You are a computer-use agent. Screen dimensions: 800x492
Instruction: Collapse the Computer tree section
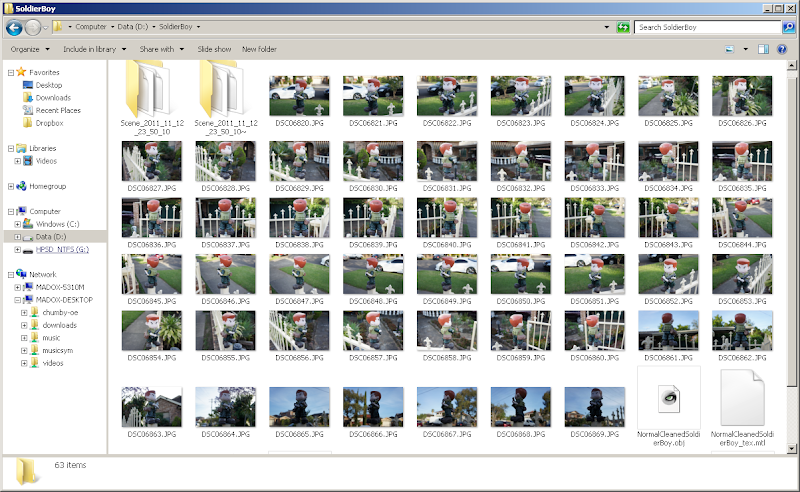click(x=11, y=211)
